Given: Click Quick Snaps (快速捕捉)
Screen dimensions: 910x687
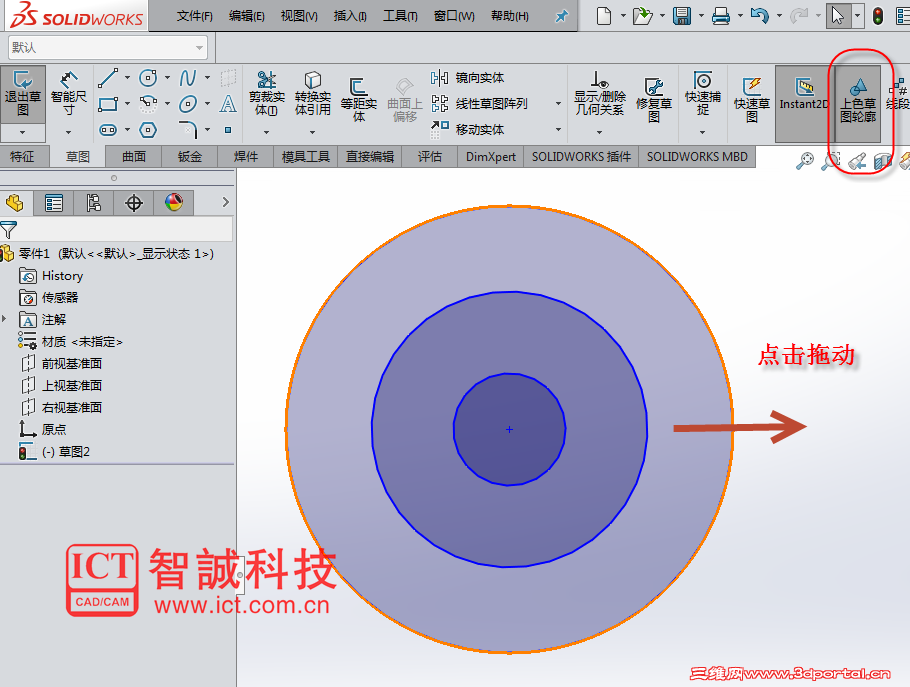Looking at the screenshot, I should click(x=703, y=94).
